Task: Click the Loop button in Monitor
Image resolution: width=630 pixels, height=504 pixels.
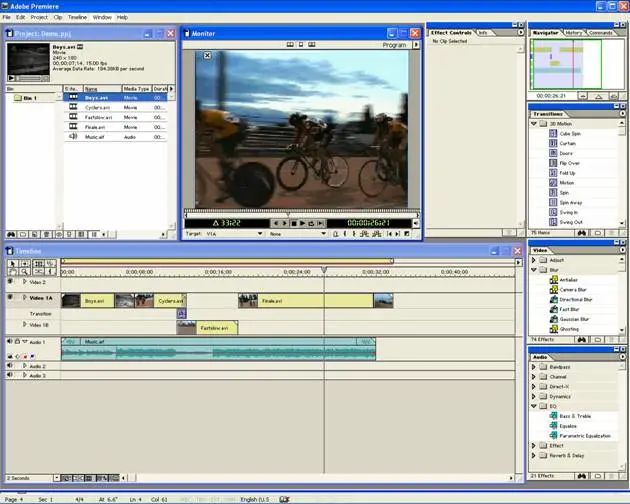Action: click(x=311, y=223)
